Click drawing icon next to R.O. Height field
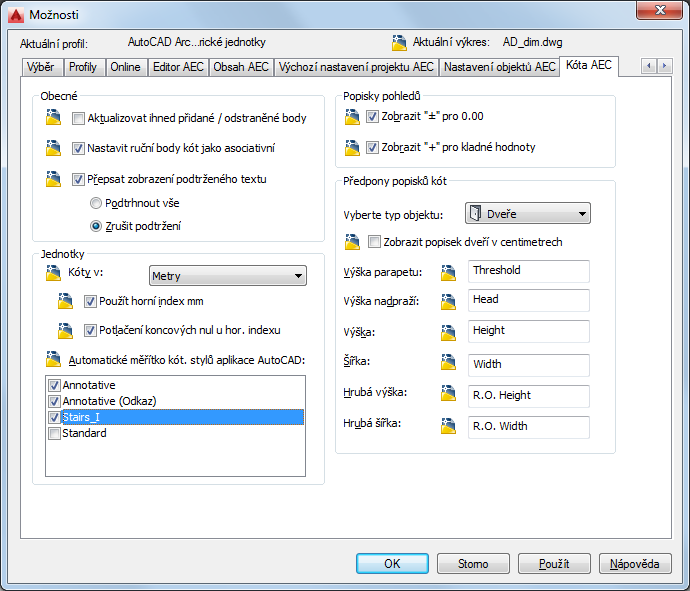Viewport: 690px width, 591px height. point(448,393)
